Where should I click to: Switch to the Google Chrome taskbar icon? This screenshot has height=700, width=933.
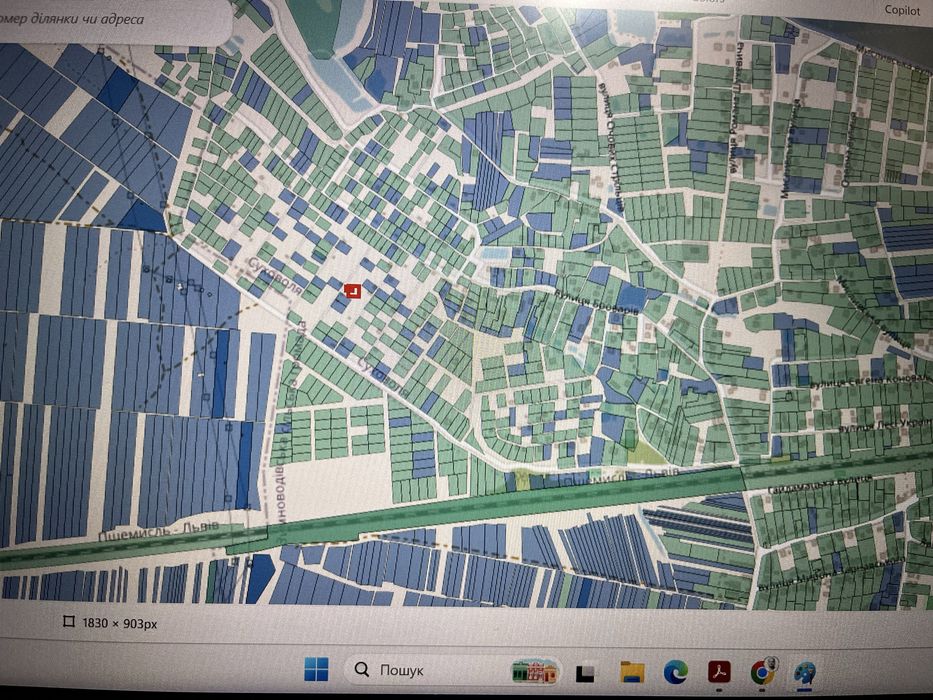point(762,671)
